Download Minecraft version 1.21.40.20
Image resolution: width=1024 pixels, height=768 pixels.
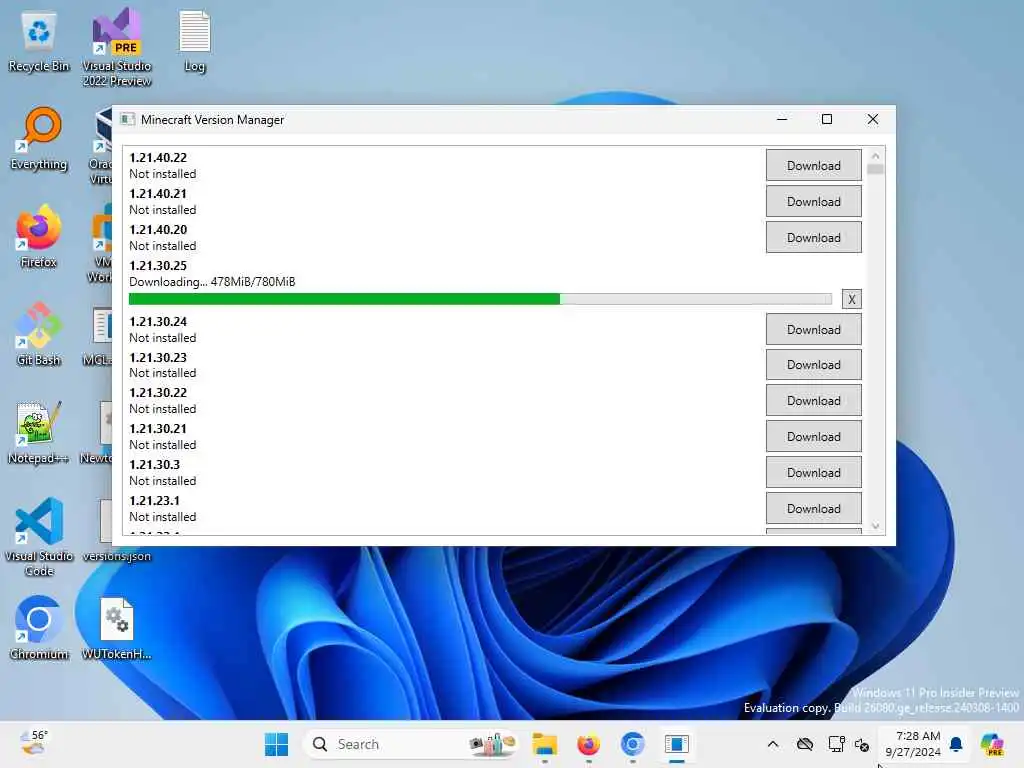(x=813, y=238)
